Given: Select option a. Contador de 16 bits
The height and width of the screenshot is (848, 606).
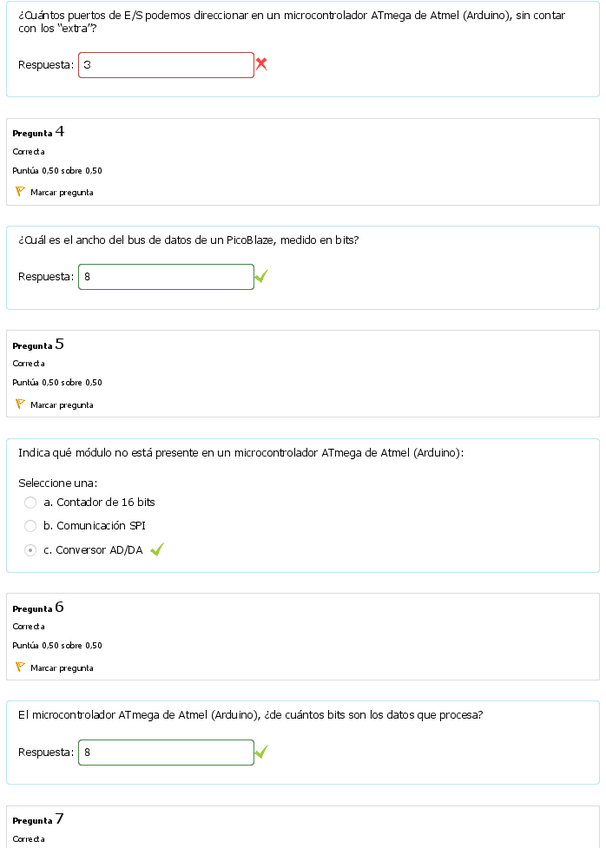Looking at the screenshot, I should tap(30, 502).
